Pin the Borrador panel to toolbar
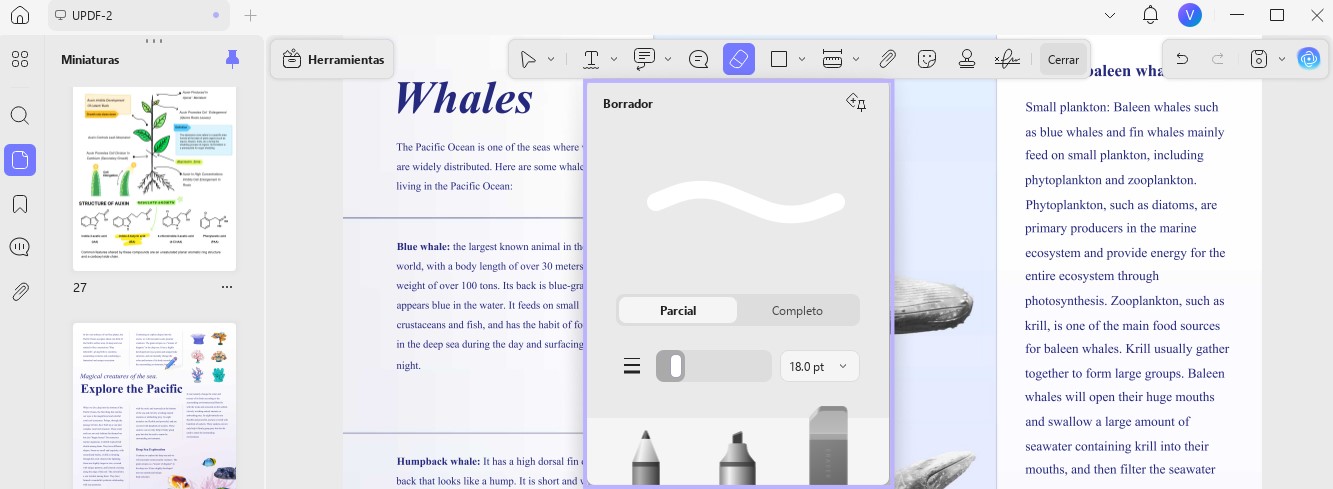The height and width of the screenshot is (489, 1333). [x=856, y=102]
